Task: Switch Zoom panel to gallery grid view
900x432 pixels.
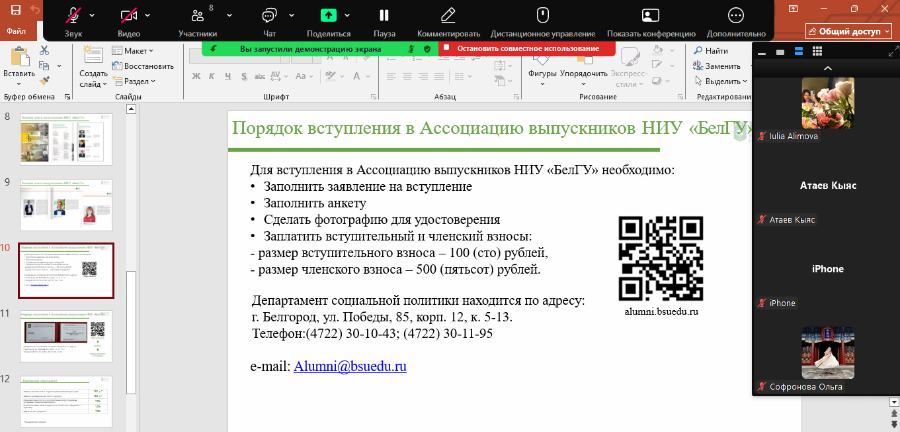Action: pyautogui.click(x=817, y=52)
